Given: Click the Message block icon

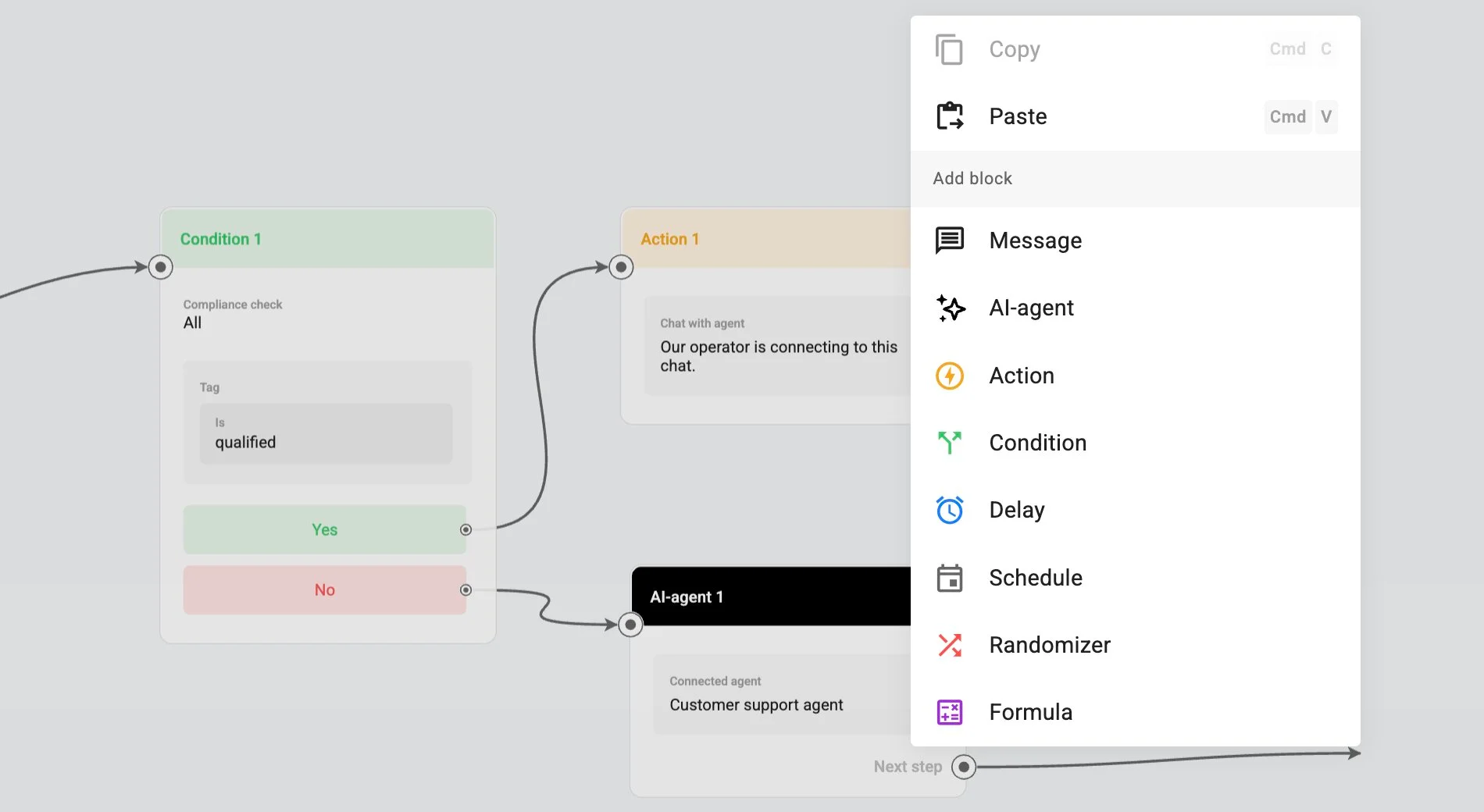Looking at the screenshot, I should pos(950,240).
